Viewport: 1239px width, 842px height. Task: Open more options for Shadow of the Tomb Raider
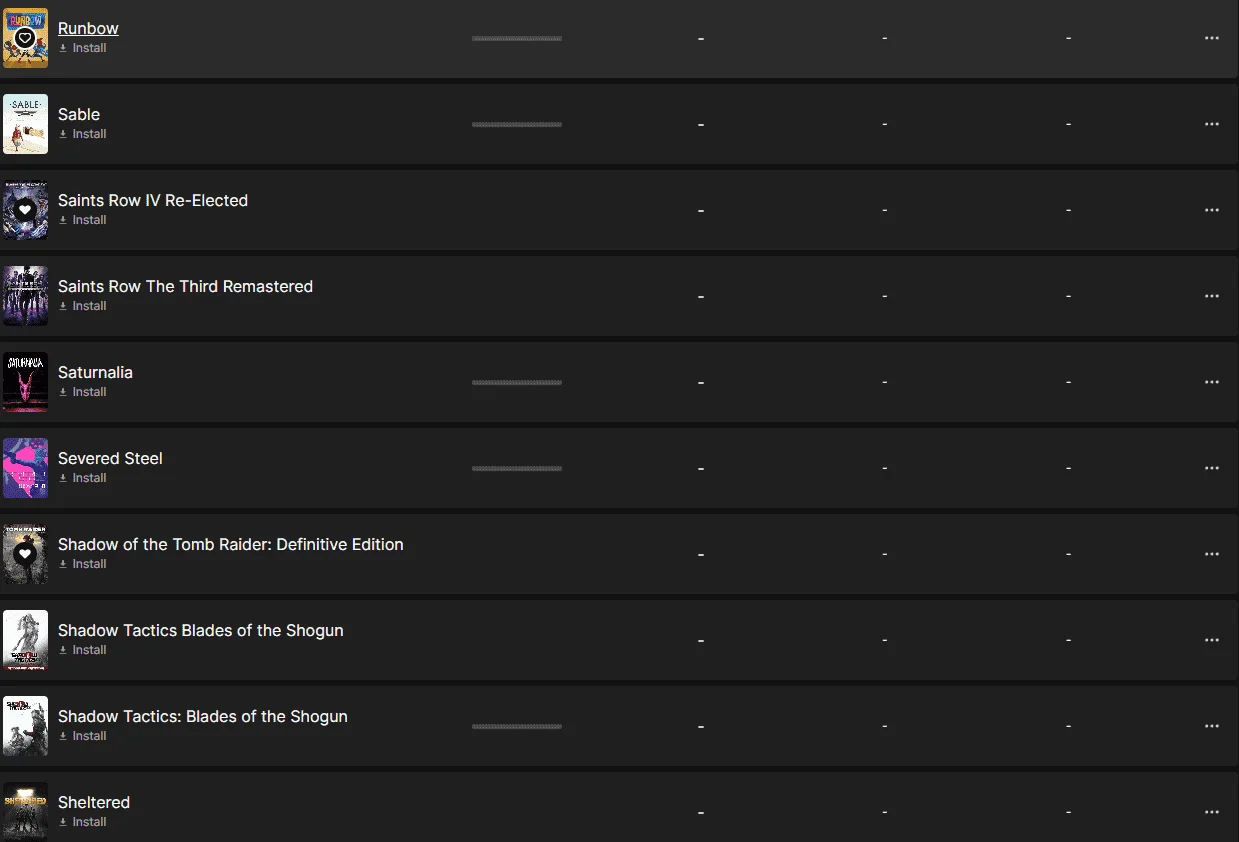coord(1212,554)
